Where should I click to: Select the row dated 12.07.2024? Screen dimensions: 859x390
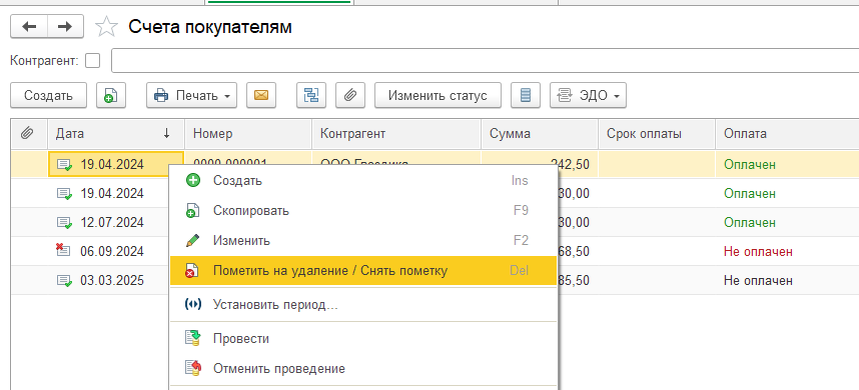(x=435, y=222)
